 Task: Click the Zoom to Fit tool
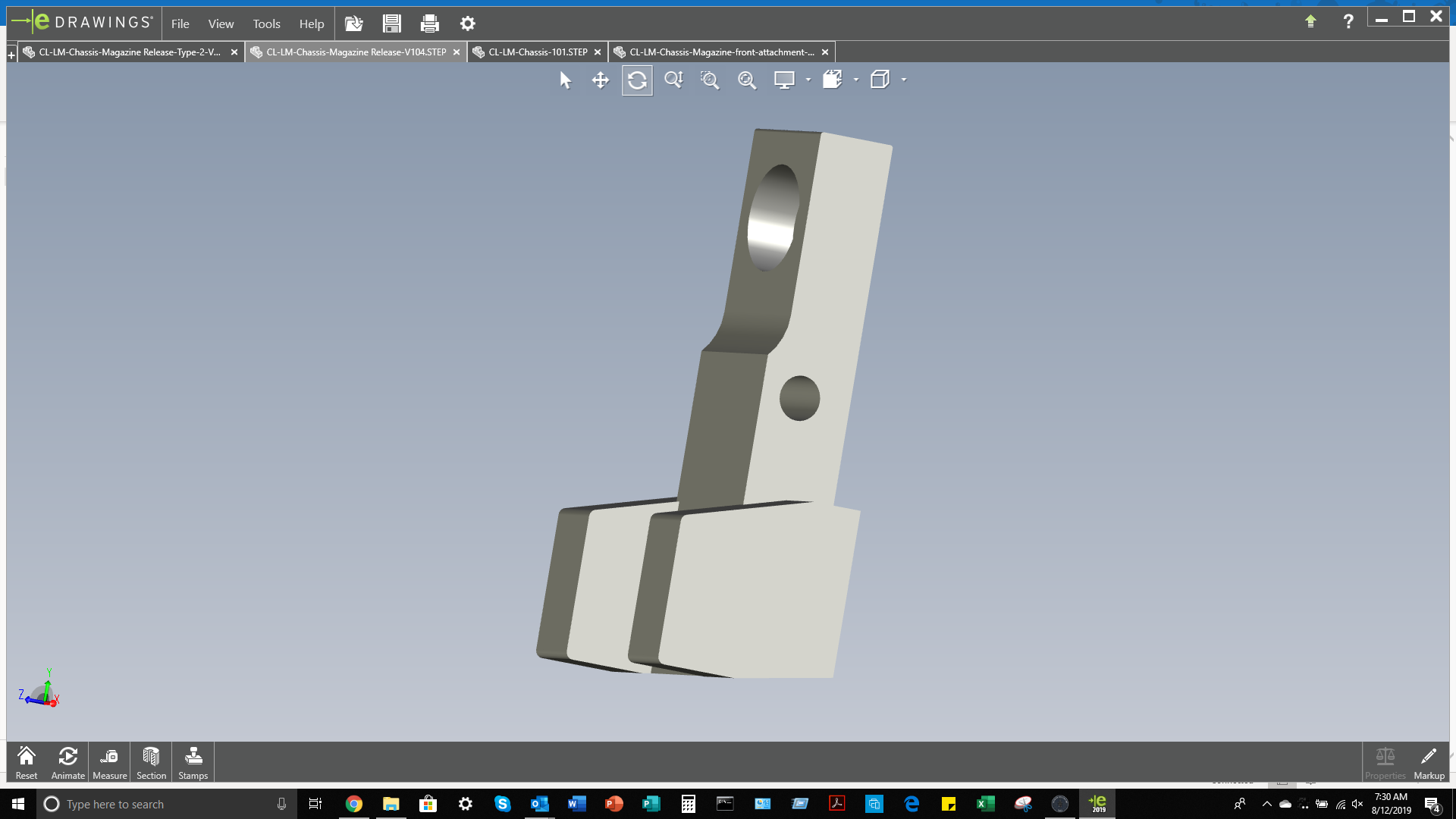747,80
